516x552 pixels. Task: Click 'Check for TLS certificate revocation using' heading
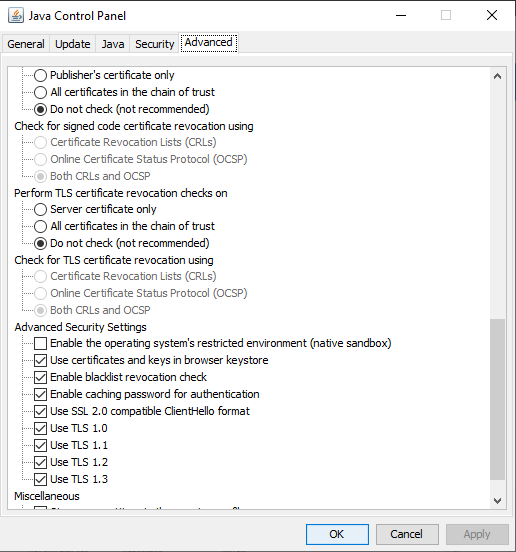tap(114, 260)
